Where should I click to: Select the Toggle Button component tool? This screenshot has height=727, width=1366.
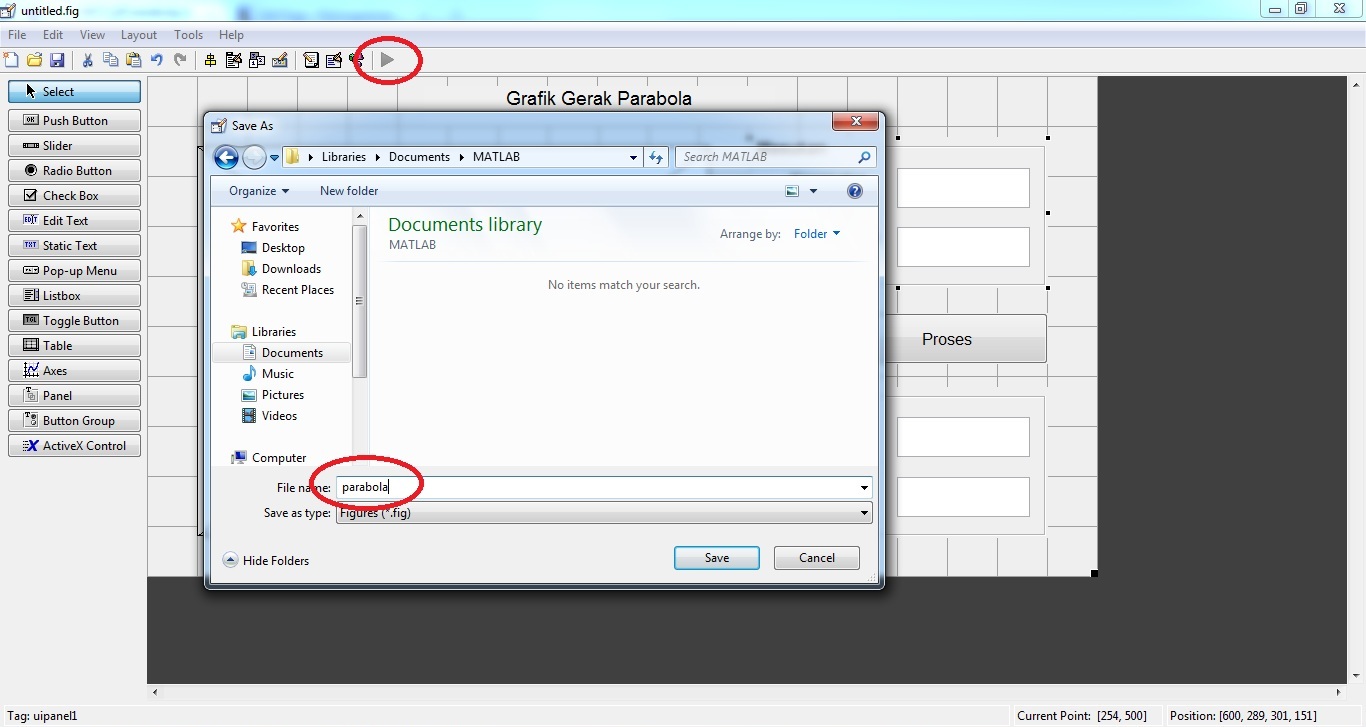point(75,321)
